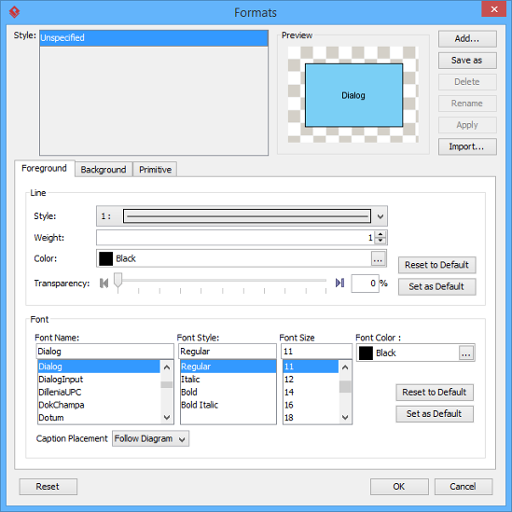Screen dimensions: 512x512
Task: Click the Cancel button
Action: pyautogui.click(x=463, y=487)
